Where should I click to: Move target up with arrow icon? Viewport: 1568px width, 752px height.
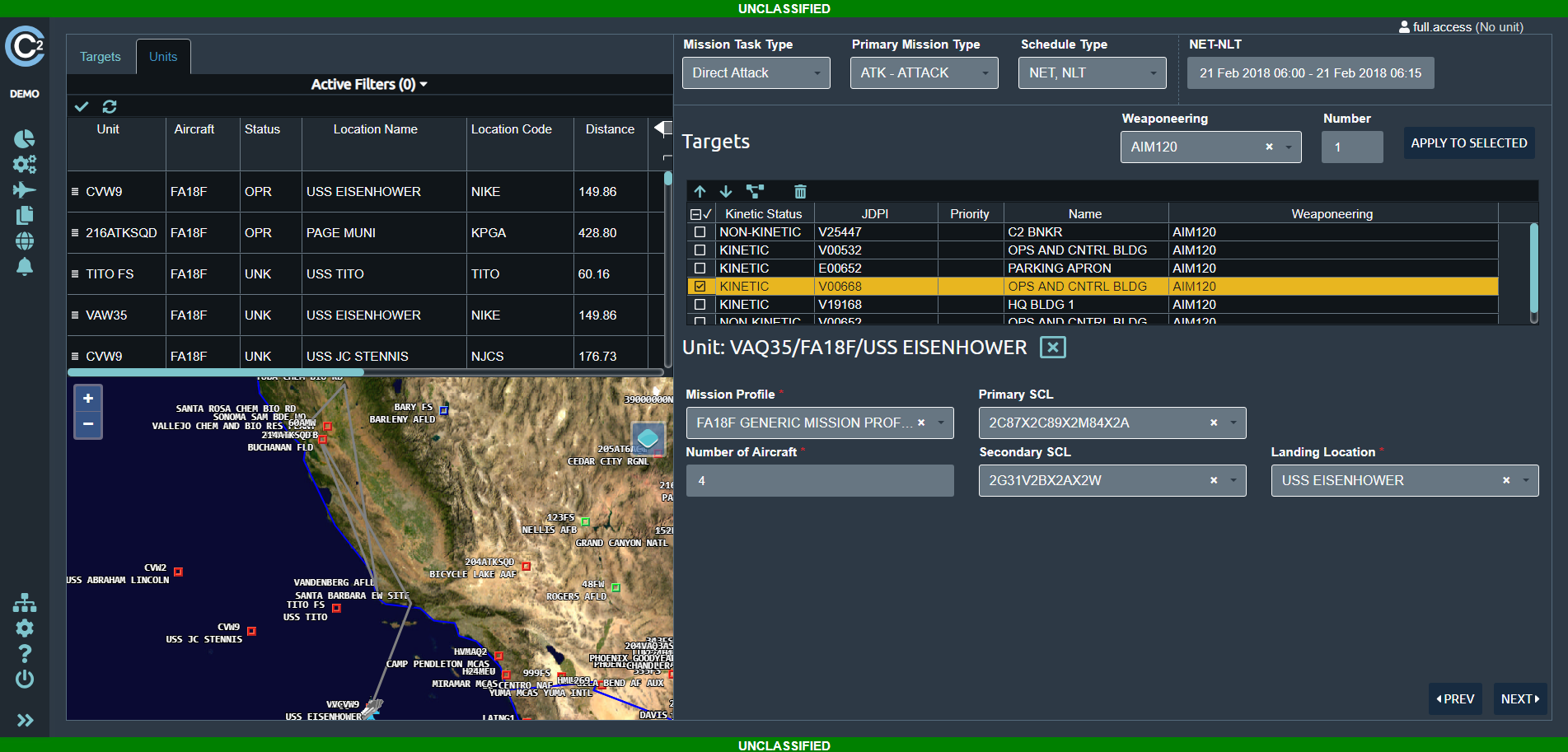(700, 192)
